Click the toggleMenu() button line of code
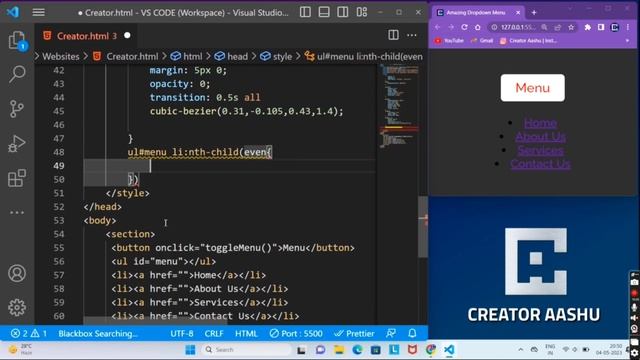The width and height of the screenshot is (640, 360). [x=233, y=248]
